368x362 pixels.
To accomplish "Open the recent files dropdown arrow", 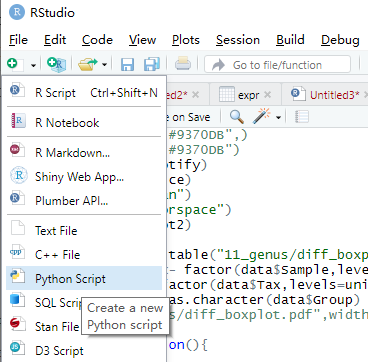I will 104,64.
